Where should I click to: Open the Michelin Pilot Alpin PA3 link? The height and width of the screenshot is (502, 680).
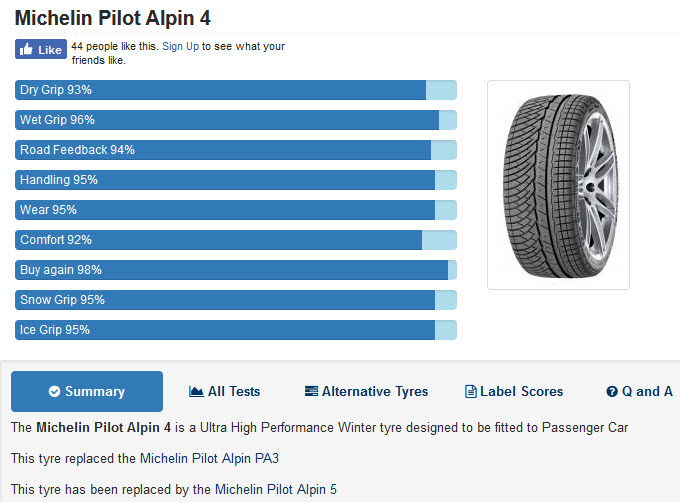(209, 458)
